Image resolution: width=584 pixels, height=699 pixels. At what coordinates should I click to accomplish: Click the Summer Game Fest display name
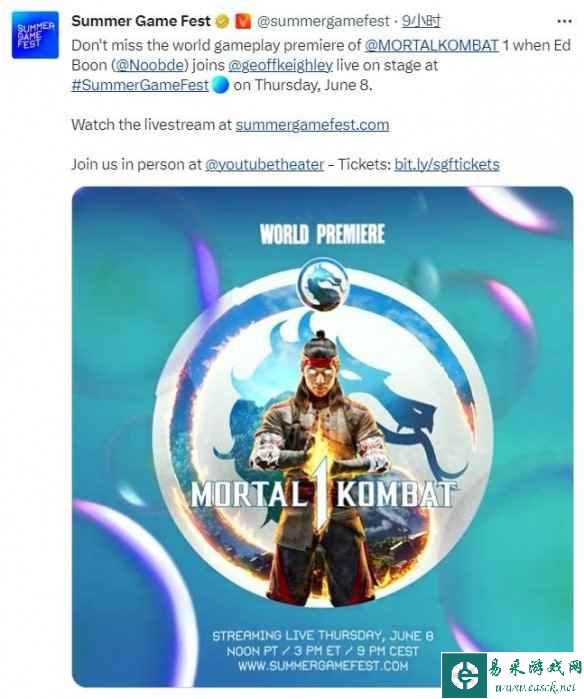(141, 21)
